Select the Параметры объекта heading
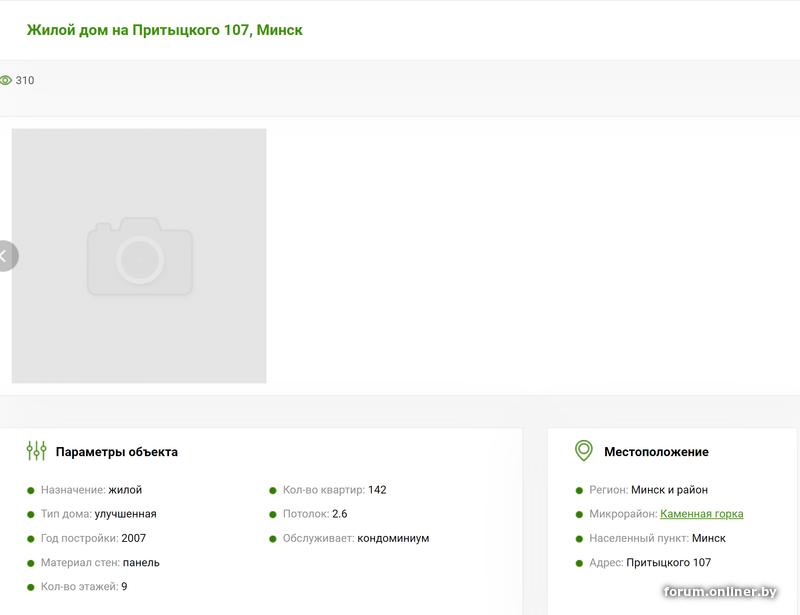This screenshot has height=615, width=800. pos(117,452)
